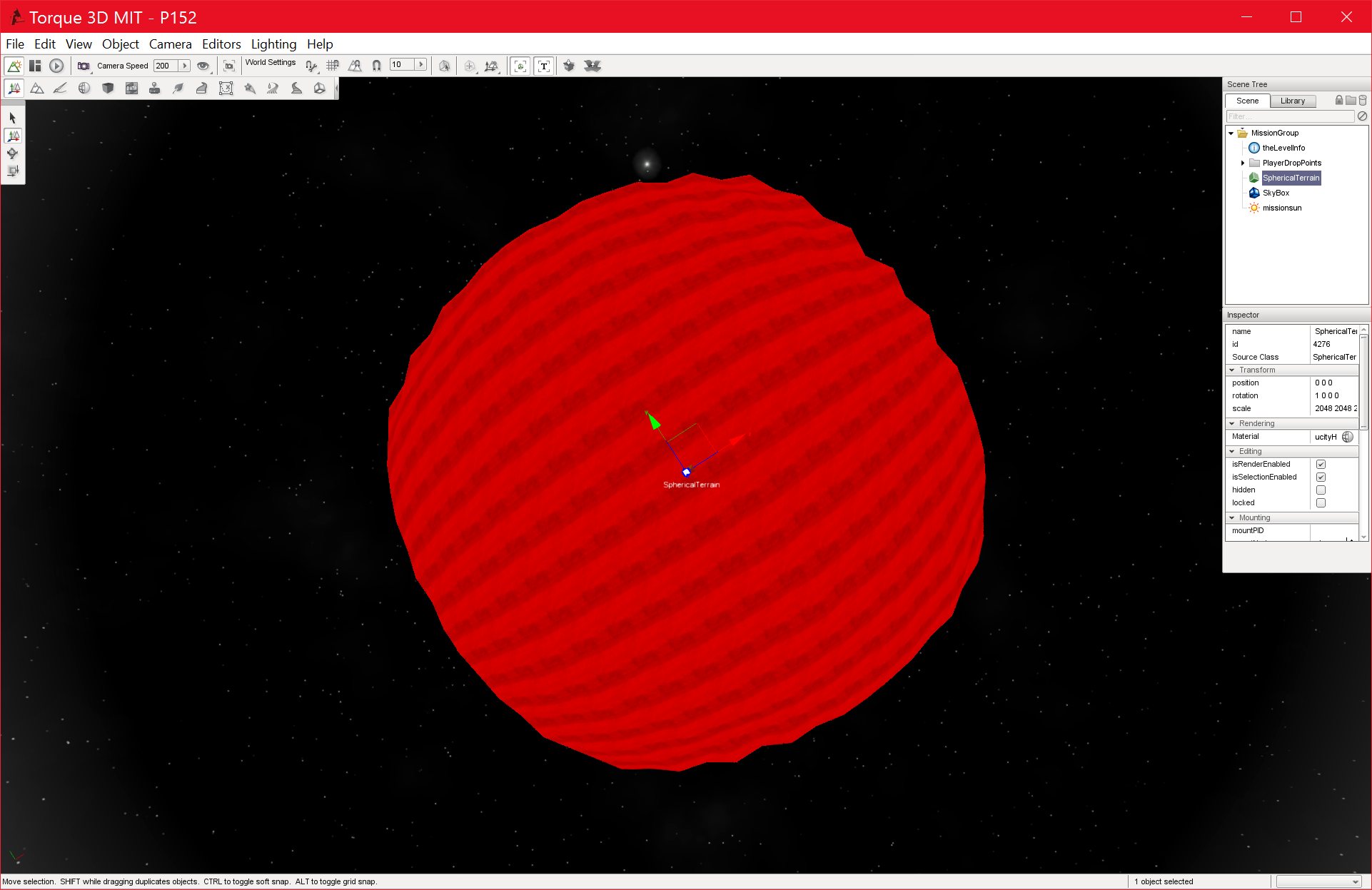Open the Forest Editor leaf icon

[x=178, y=88]
